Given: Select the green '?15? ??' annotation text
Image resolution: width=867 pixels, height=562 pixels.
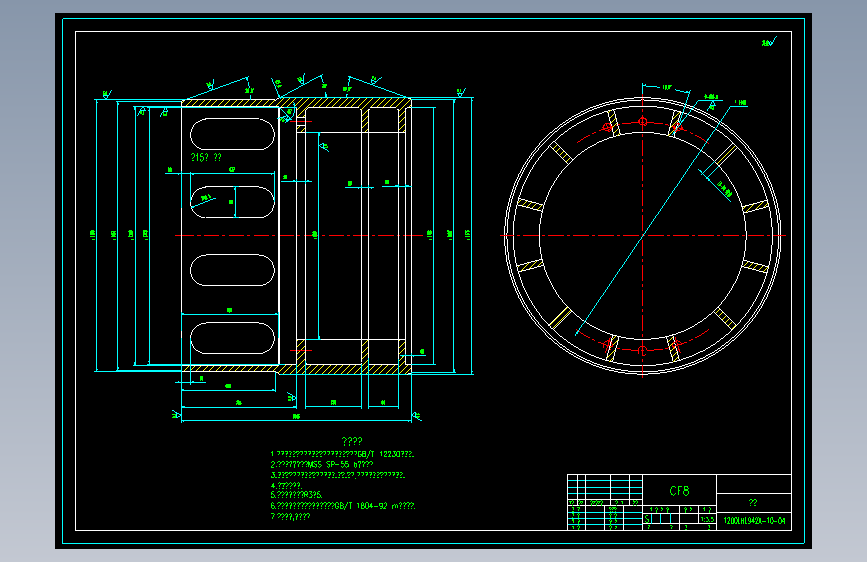Looking at the screenshot, I should pyautogui.click(x=206, y=158).
